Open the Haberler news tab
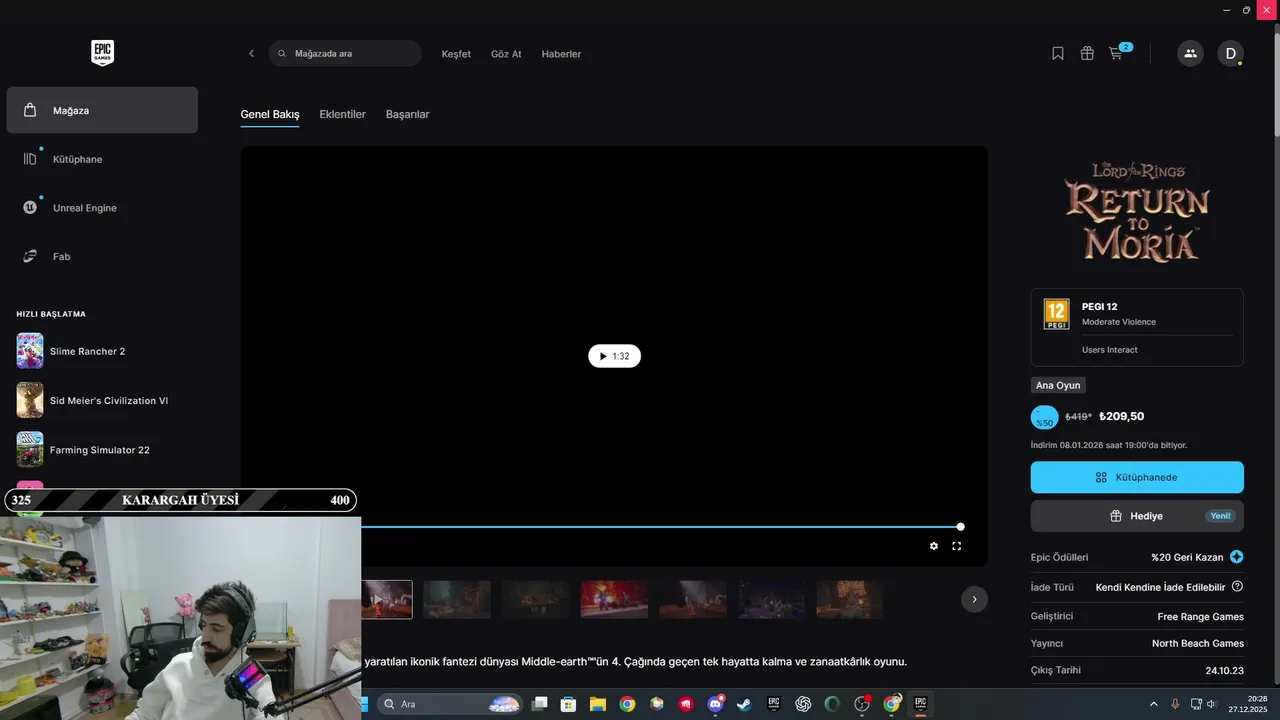 coord(561,54)
